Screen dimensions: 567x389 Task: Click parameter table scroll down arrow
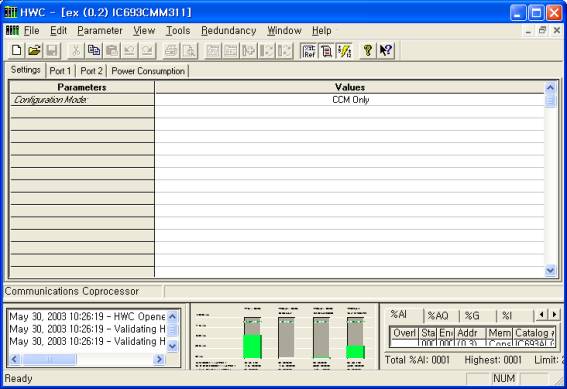(550, 270)
